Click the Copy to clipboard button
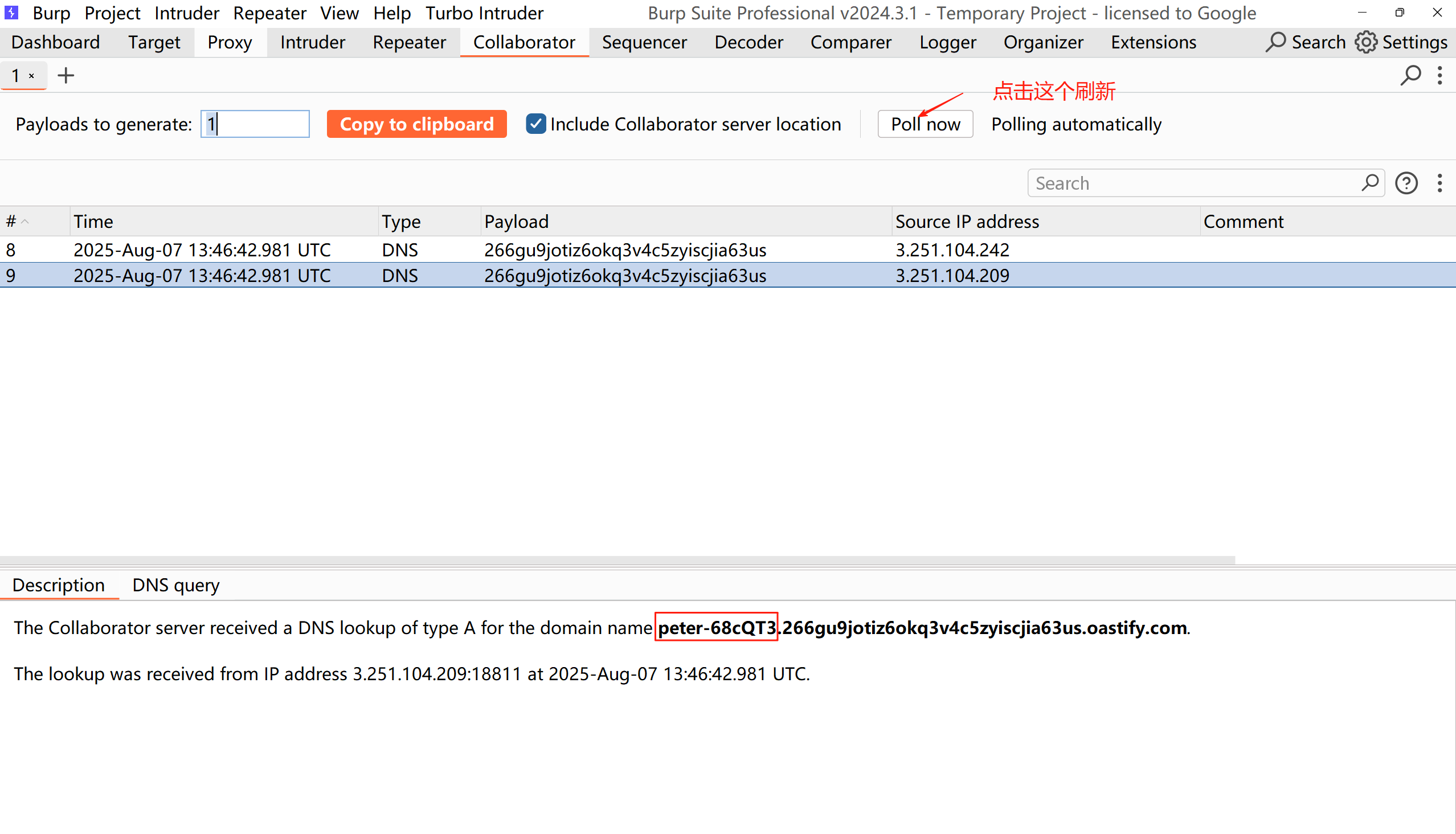The image size is (1456, 834). coord(416,124)
